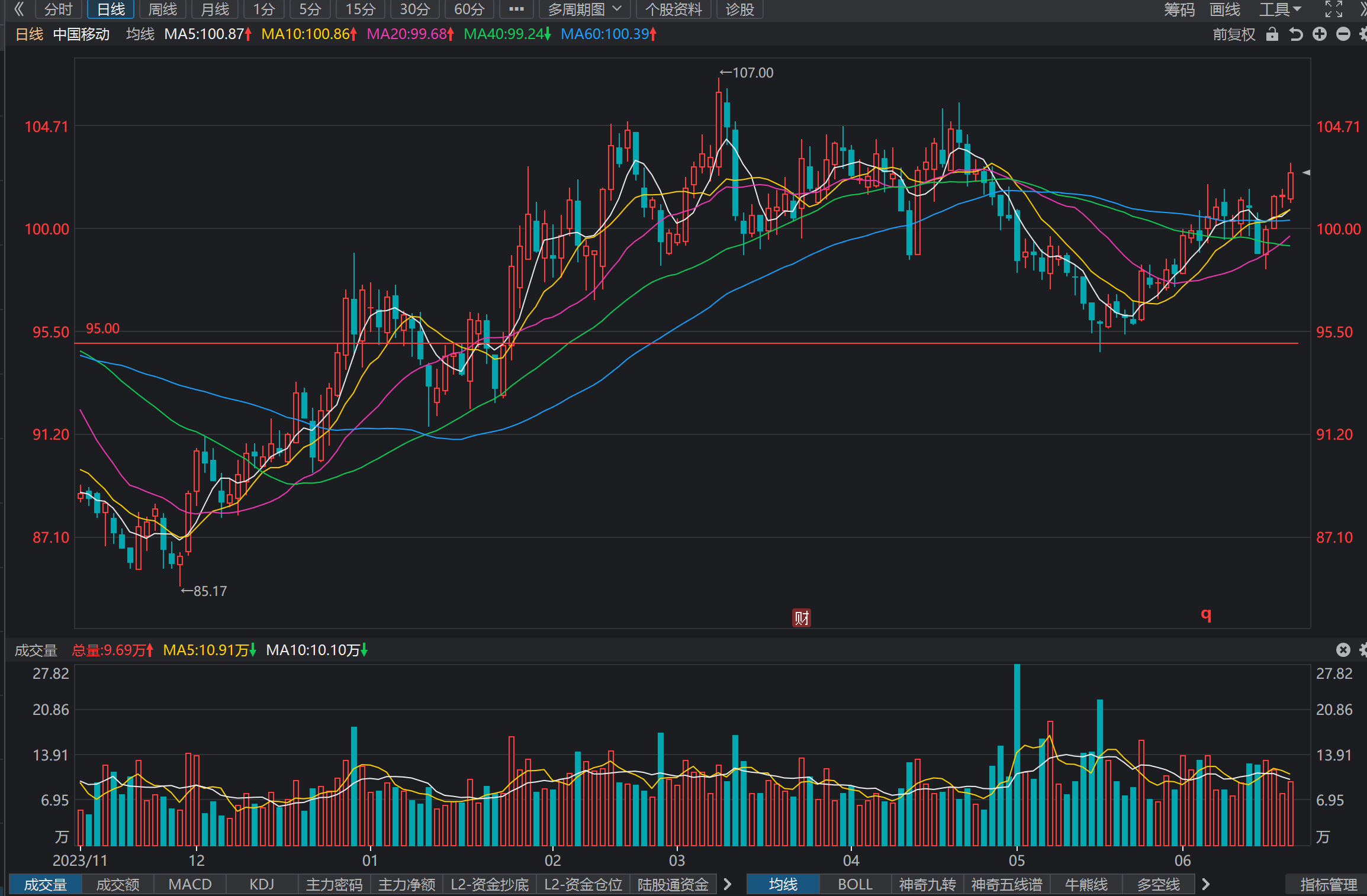1367x896 pixels.
Task: Select the 60分 period
Action: click(x=469, y=9)
